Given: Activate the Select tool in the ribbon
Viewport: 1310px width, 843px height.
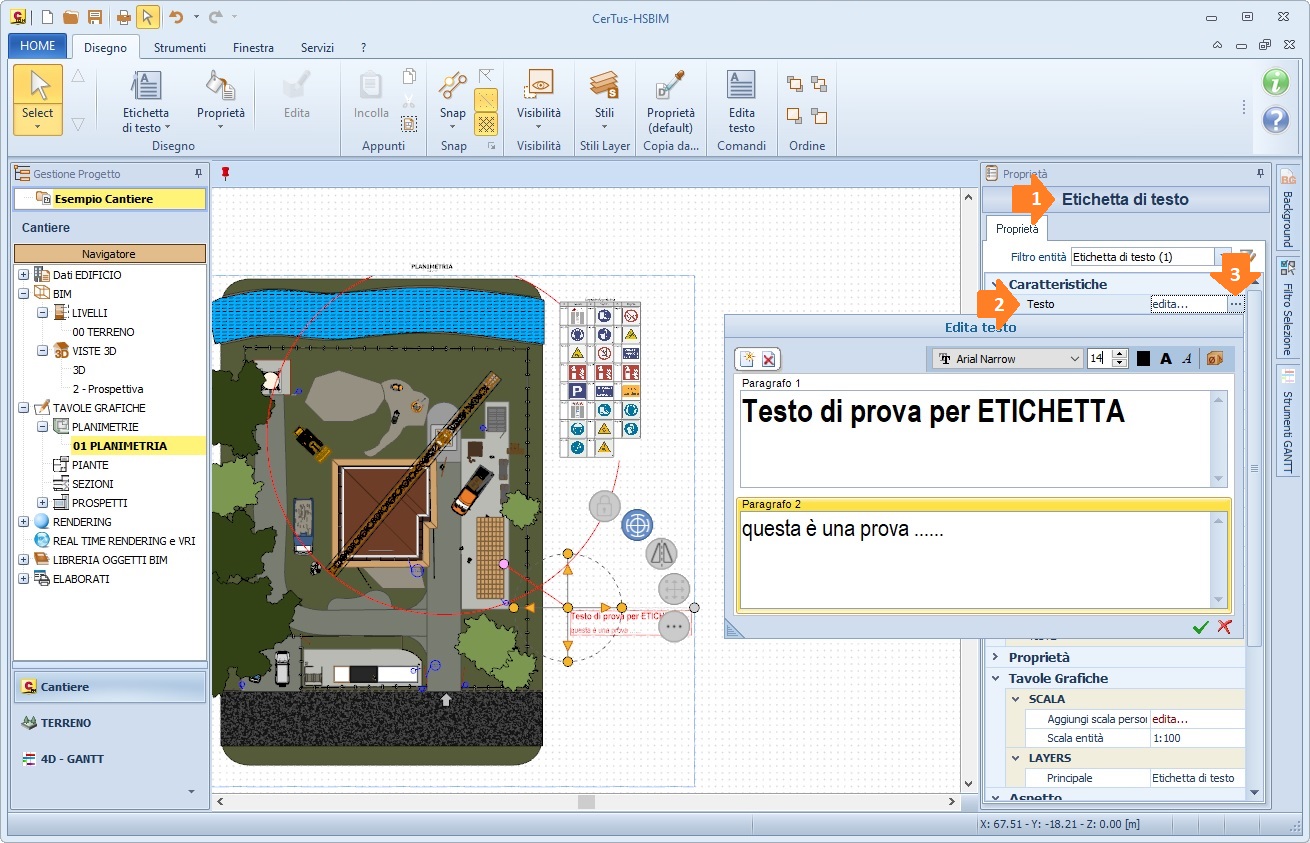Looking at the screenshot, I should [38, 99].
